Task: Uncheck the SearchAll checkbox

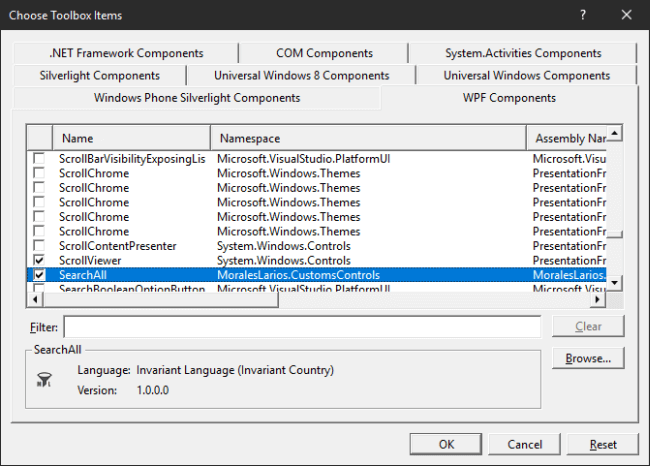Action: (39, 274)
